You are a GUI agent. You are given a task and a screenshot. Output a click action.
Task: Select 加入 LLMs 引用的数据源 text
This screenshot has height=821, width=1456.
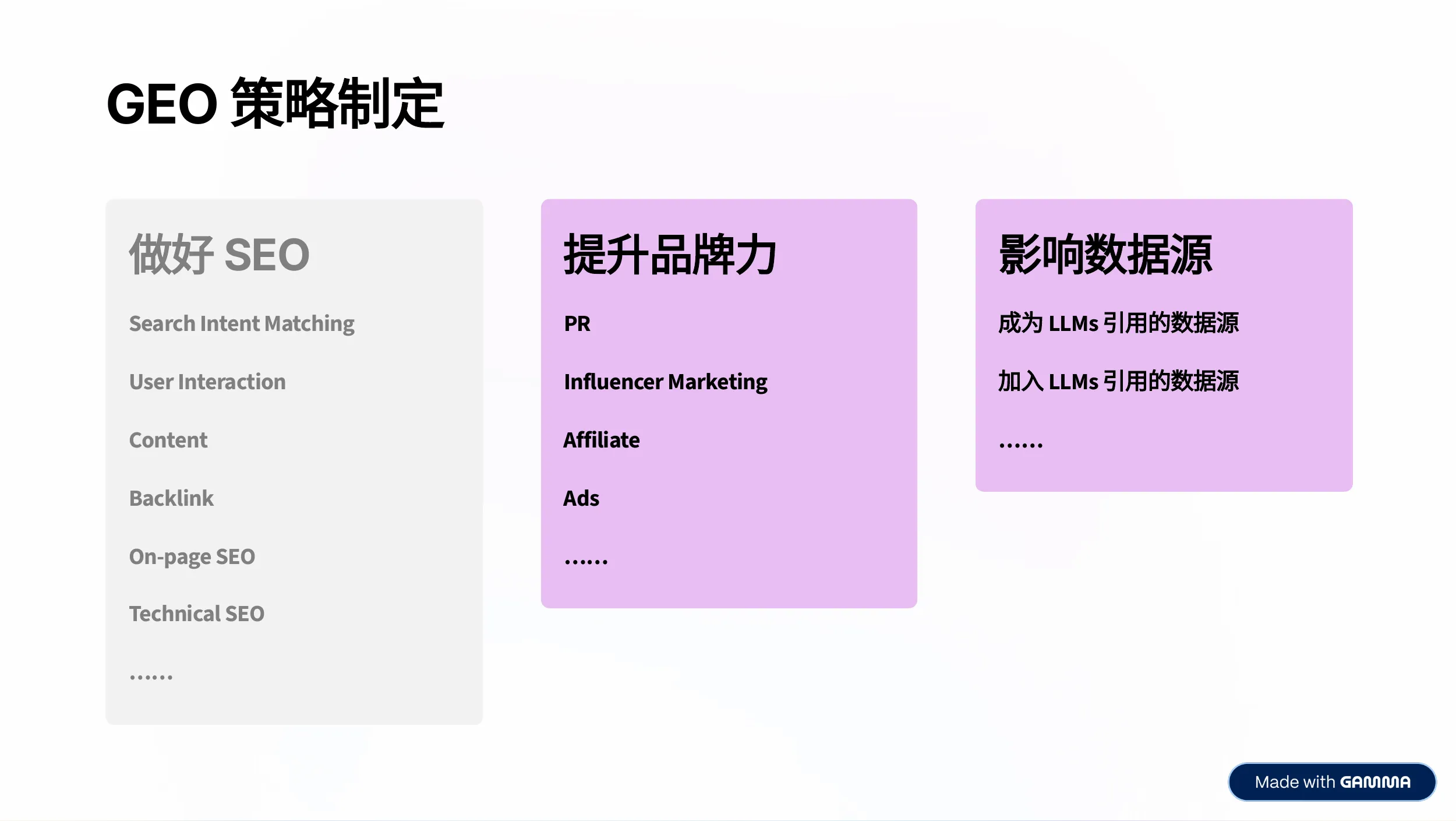point(1119,382)
